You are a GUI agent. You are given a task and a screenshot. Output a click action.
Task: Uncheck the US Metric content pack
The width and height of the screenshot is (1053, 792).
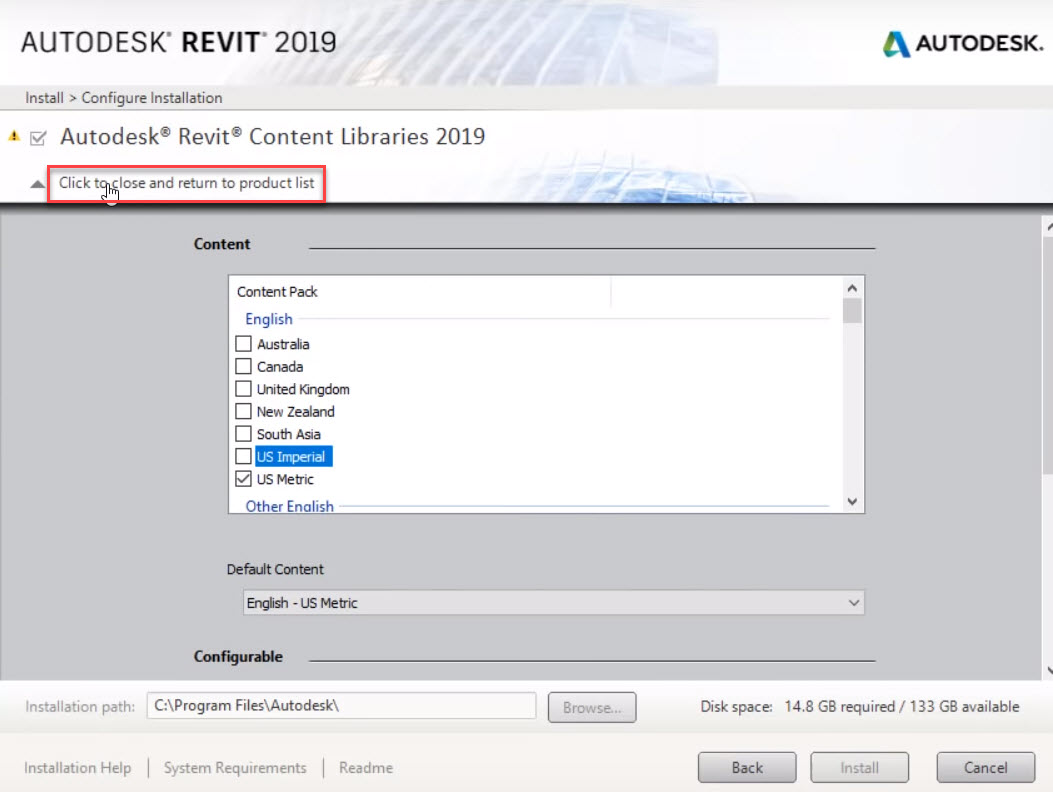coord(244,479)
